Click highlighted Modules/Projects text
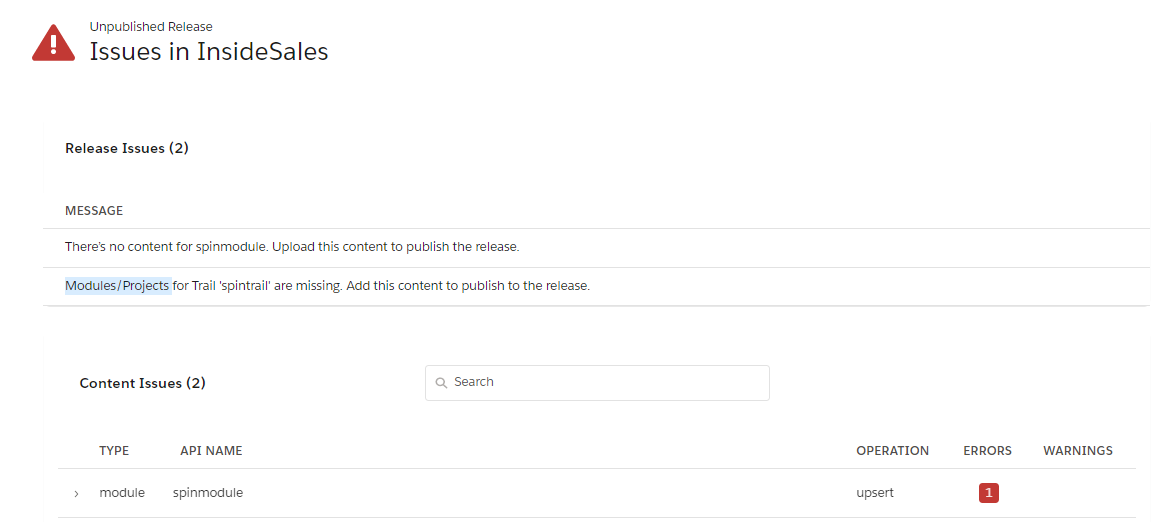 117,286
